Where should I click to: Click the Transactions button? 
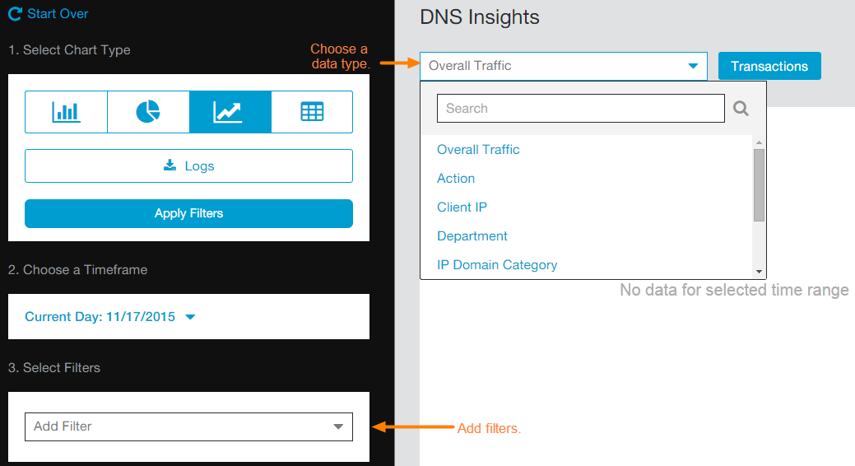[x=769, y=66]
